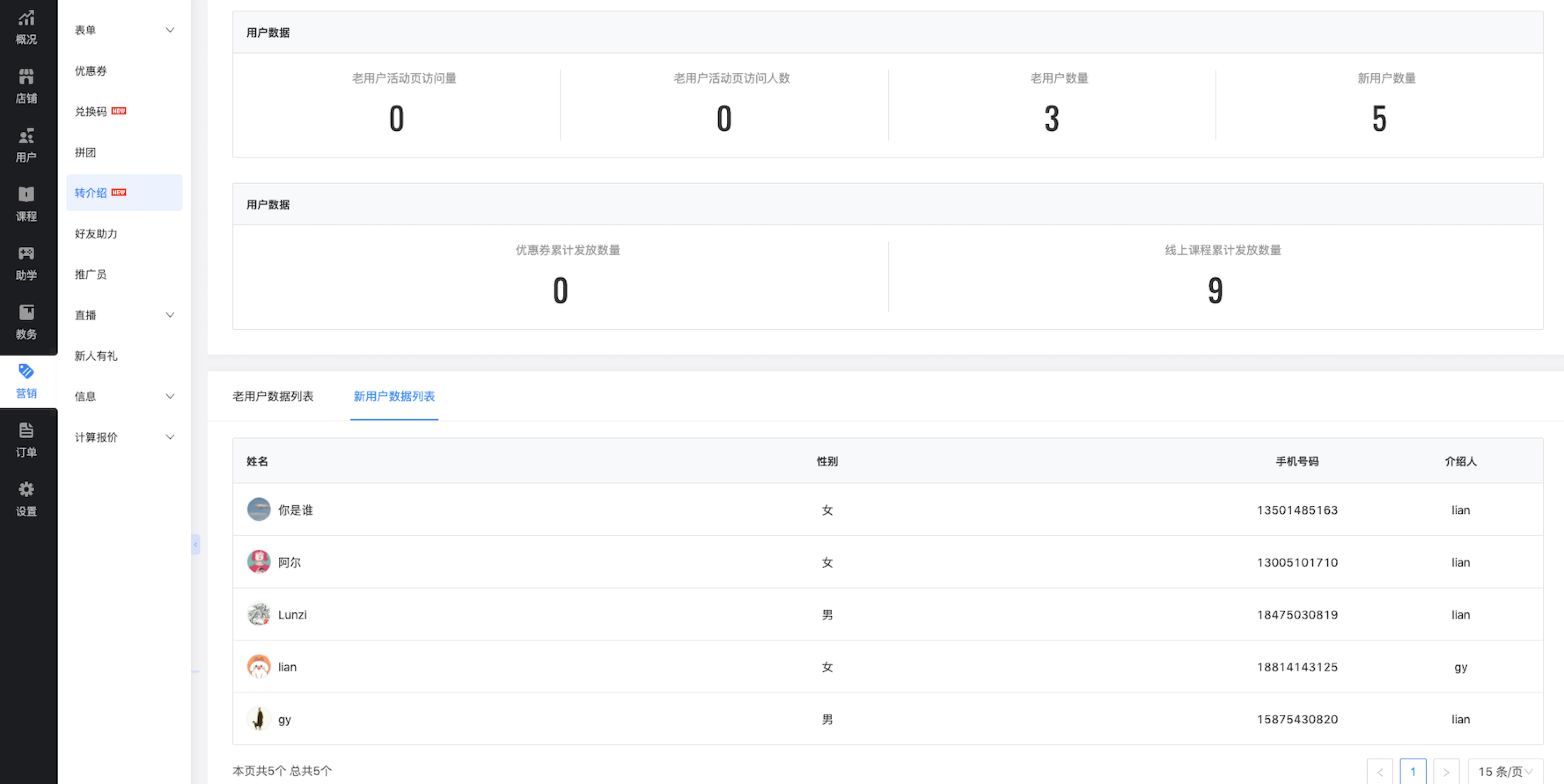Click phone number 18475030819
This screenshot has width=1564, height=784.
pos(1297,614)
